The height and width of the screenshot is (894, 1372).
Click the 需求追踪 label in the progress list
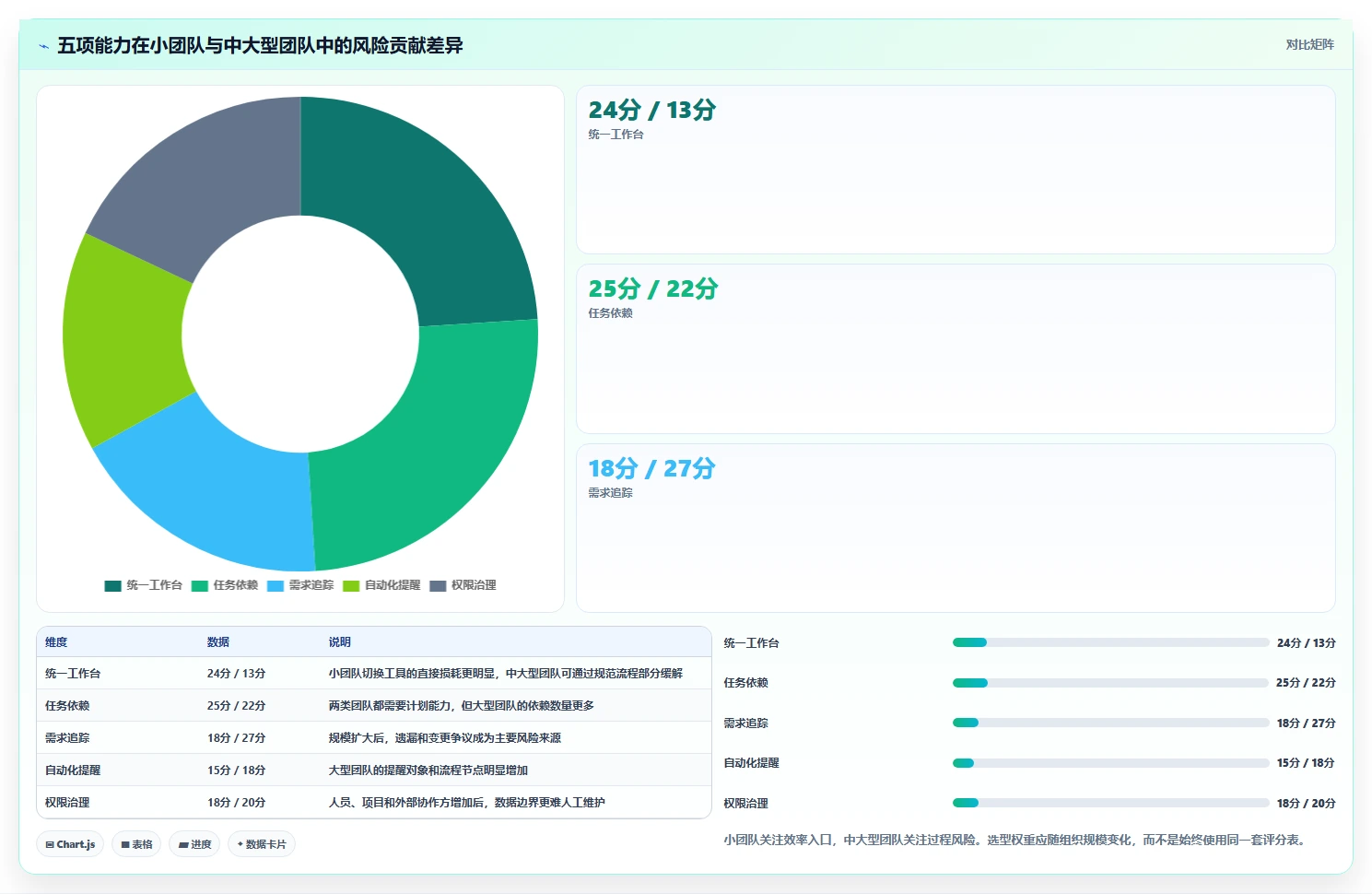pos(745,723)
